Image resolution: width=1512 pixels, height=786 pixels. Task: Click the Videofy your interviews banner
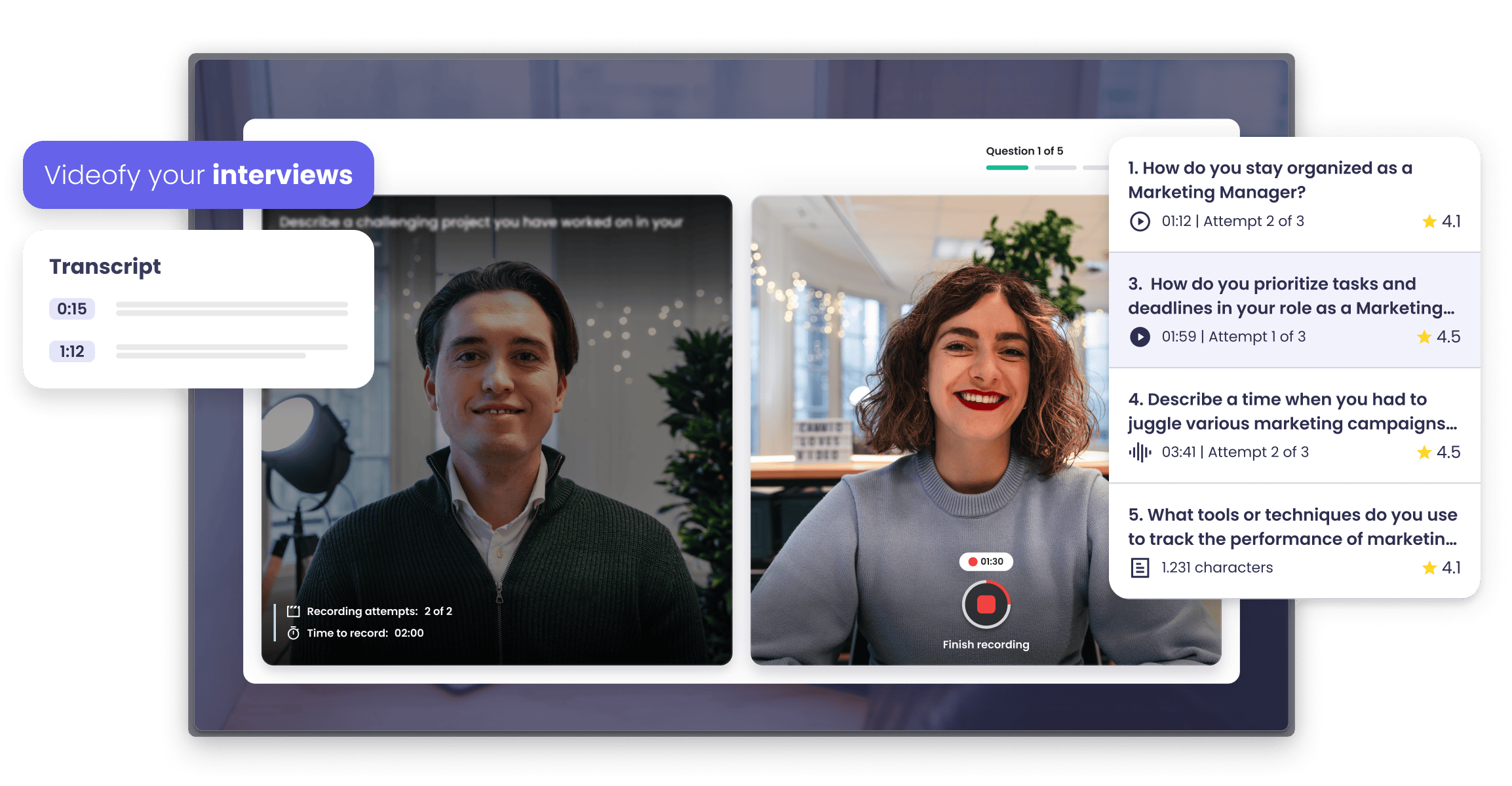[198, 175]
